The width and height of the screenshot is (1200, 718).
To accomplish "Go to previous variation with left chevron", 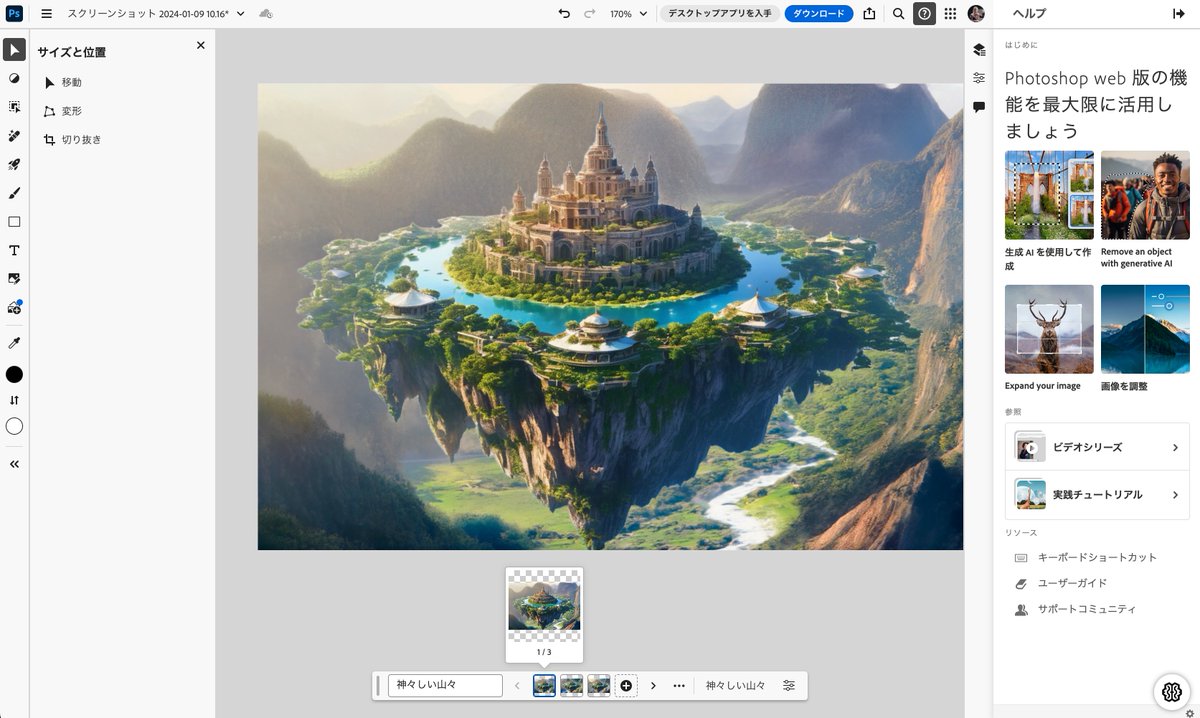I will pyautogui.click(x=517, y=686).
